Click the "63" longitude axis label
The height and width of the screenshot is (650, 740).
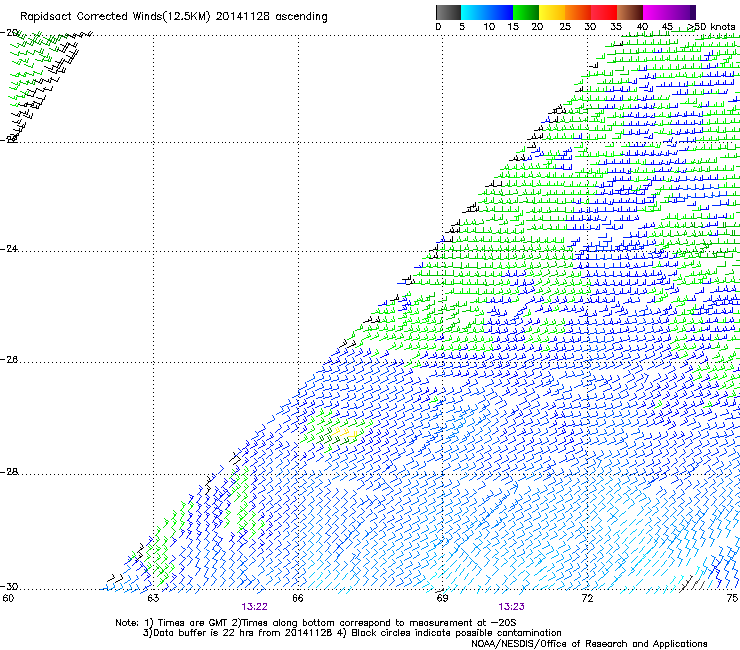click(x=153, y=598)
